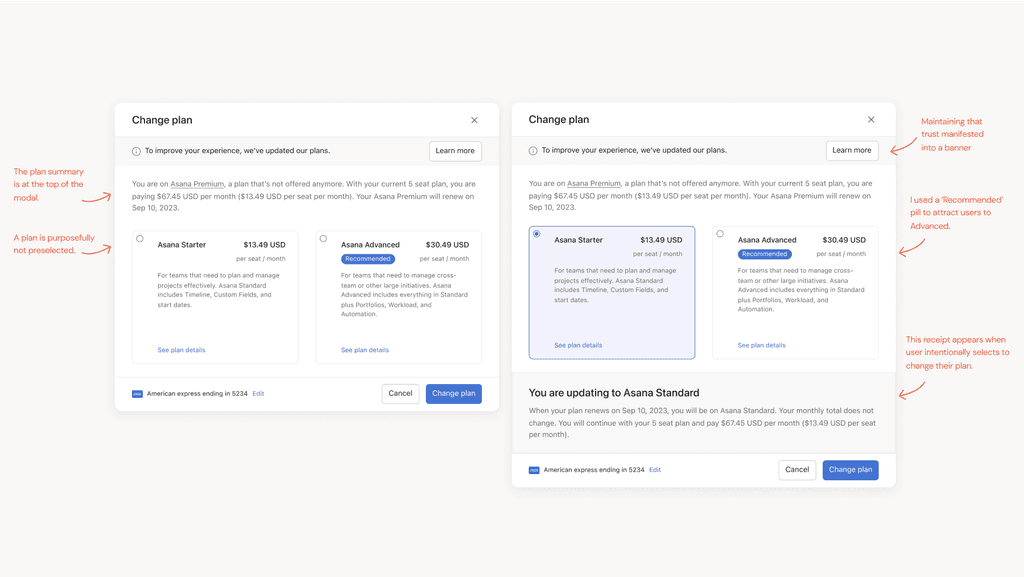Click Recommended pill in left dialog
Screen dimensions: 1024x577
pyautogui.click(x=368, y=259)
